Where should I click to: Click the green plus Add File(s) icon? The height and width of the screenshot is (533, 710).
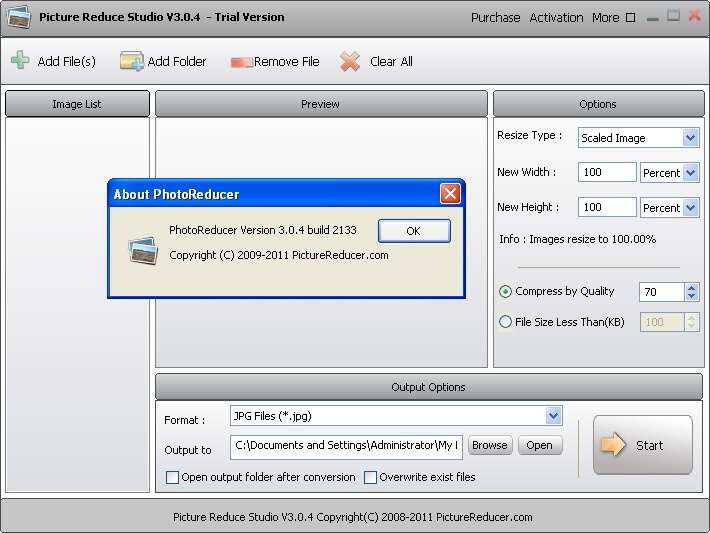pos(20,60)
